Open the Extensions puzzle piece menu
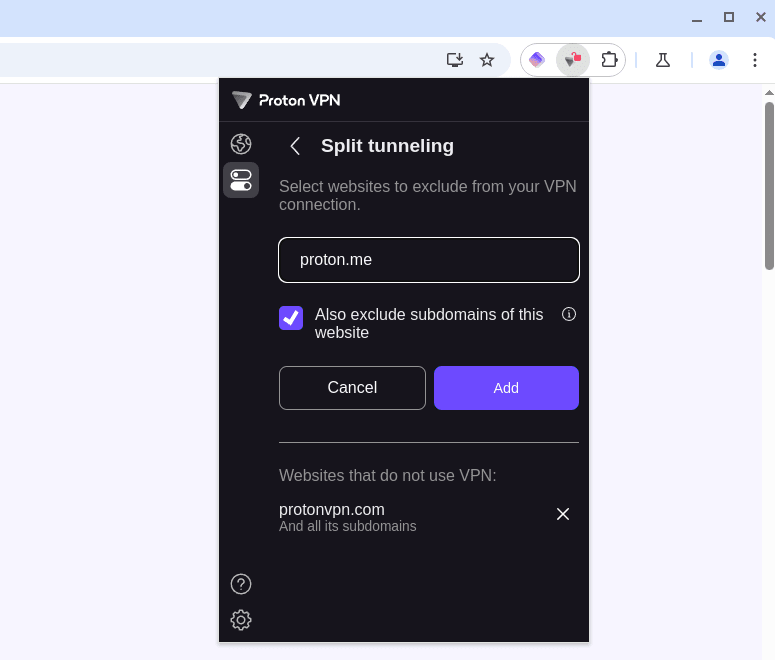Image resolution: width=775 pixels, height=660 pixels. (609, 60)
